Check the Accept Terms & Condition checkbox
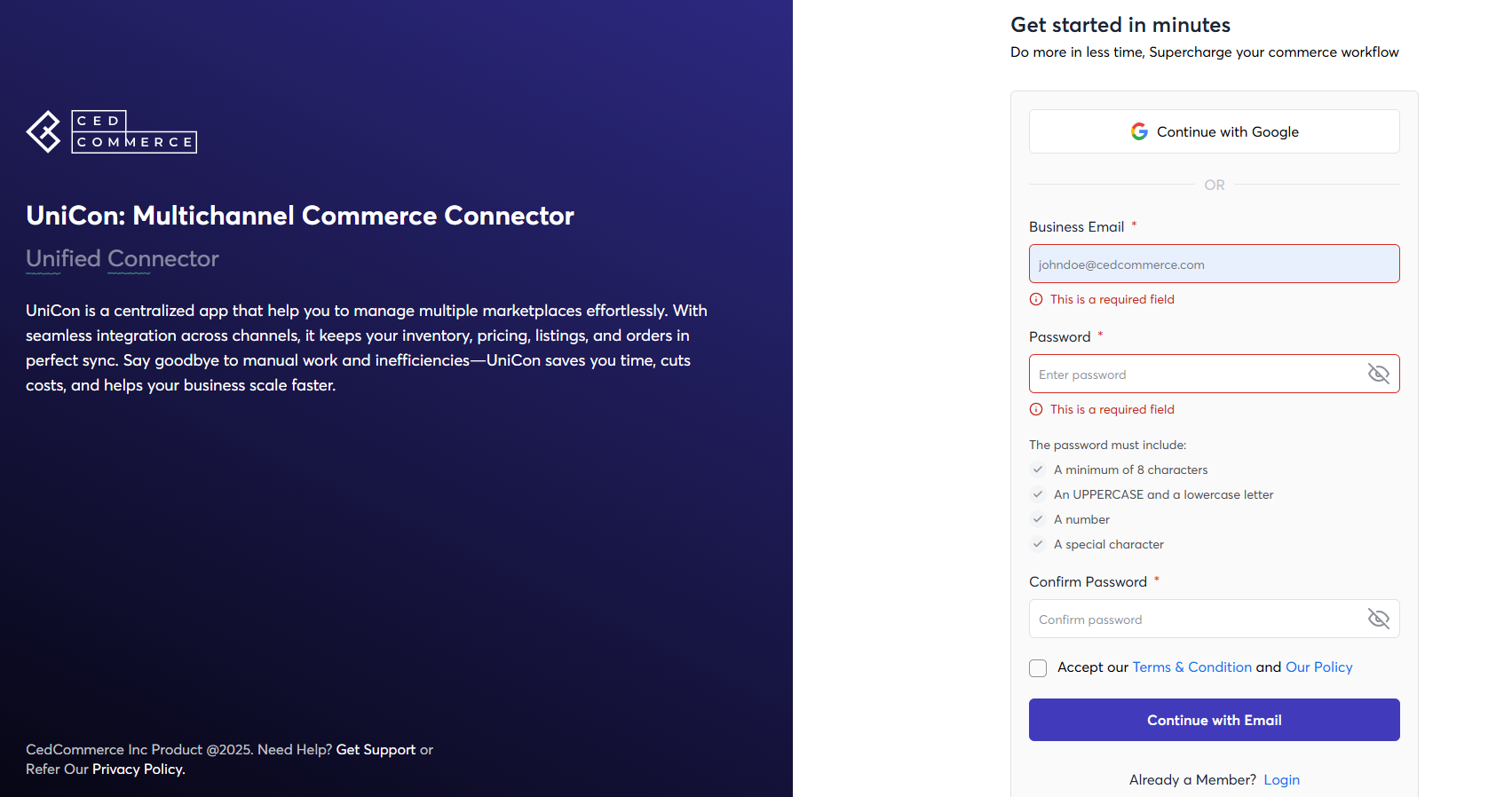Viewport: 1512px width, 797px height. (x=1038, y=668)
